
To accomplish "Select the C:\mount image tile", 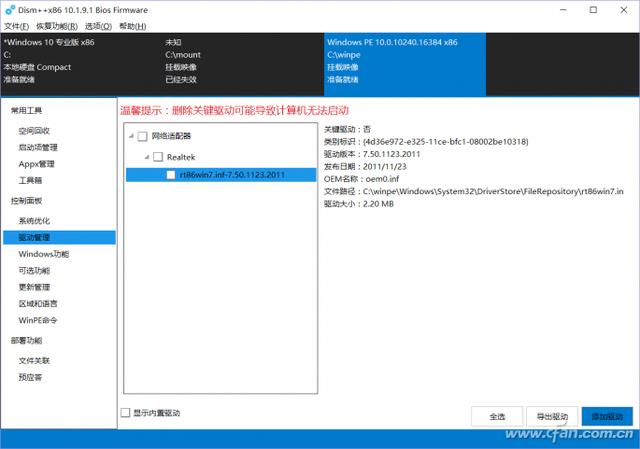I will click(x=243, y=64).
